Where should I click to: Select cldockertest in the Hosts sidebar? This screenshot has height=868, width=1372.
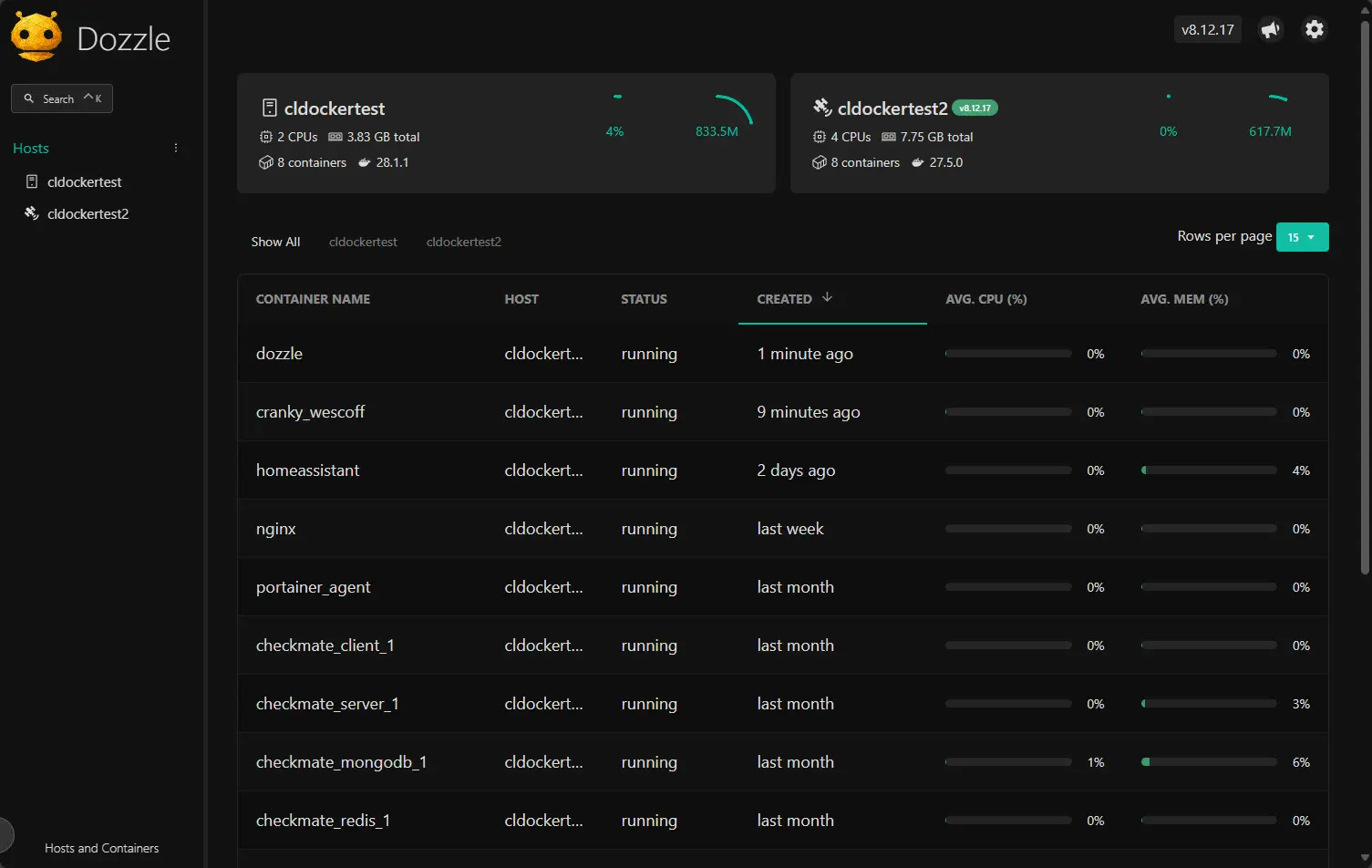(84, 181)
